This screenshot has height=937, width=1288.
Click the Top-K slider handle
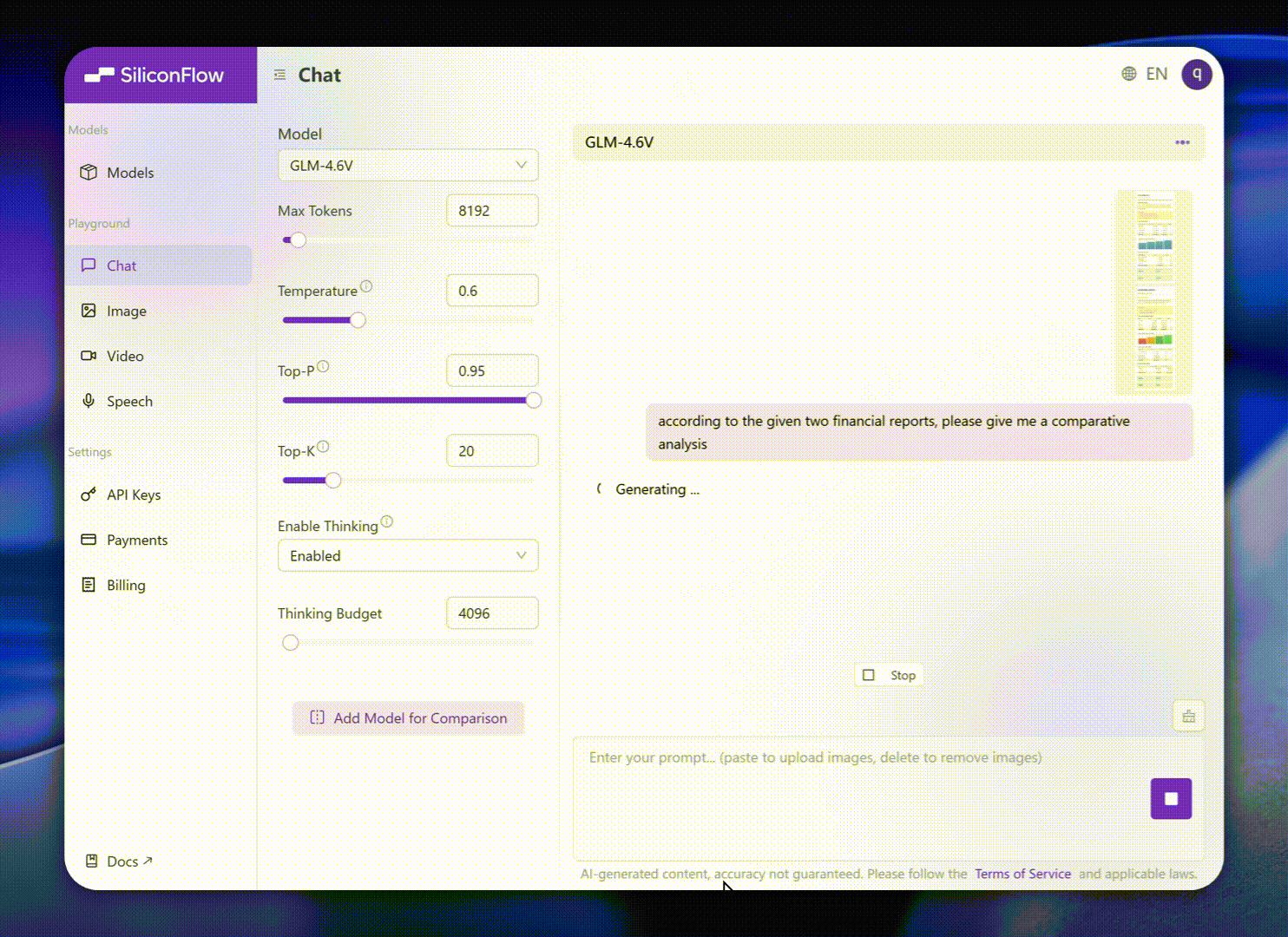(x=333, y=480)
